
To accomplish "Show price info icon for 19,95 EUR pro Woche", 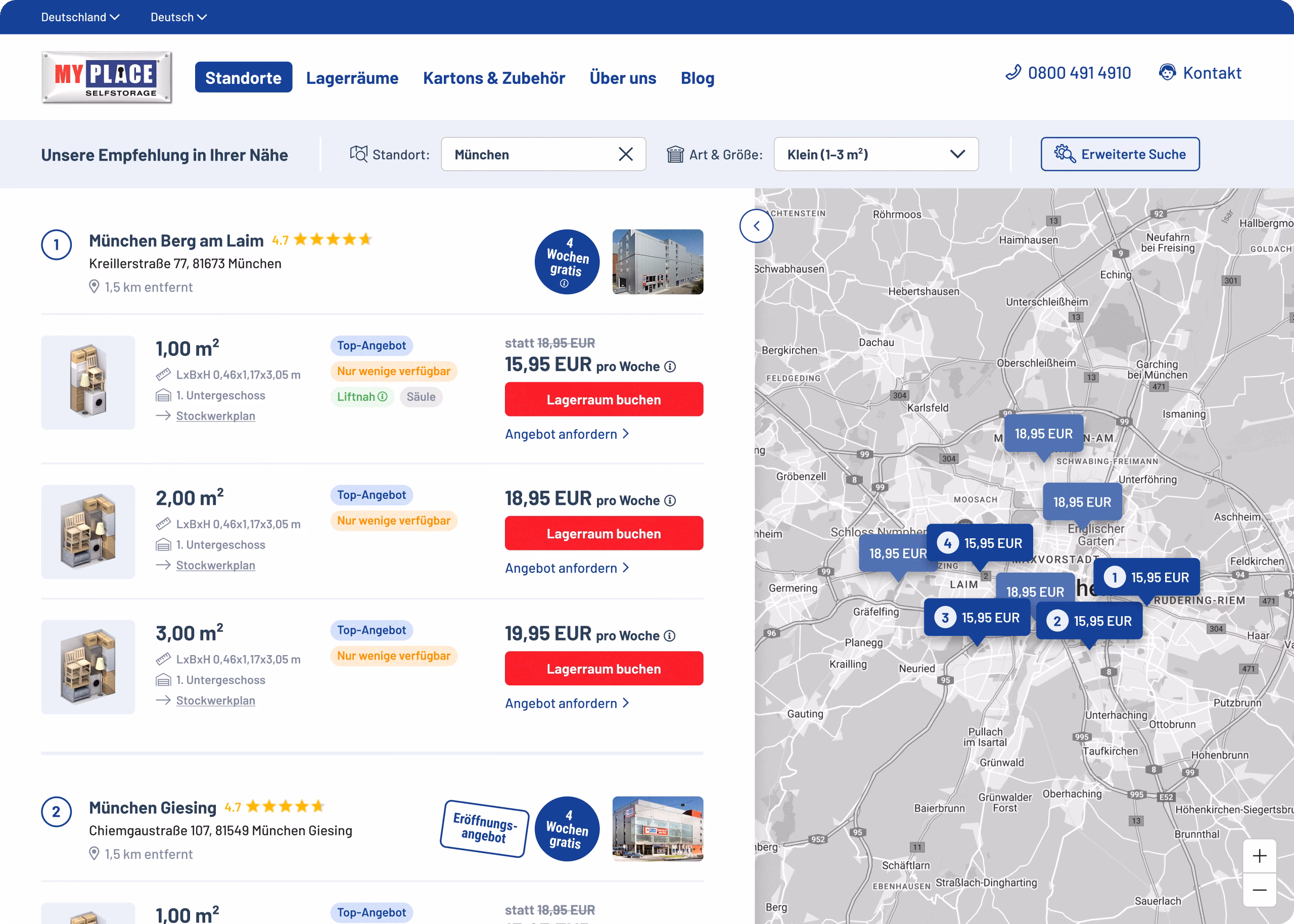I will [x=670, y=636].
